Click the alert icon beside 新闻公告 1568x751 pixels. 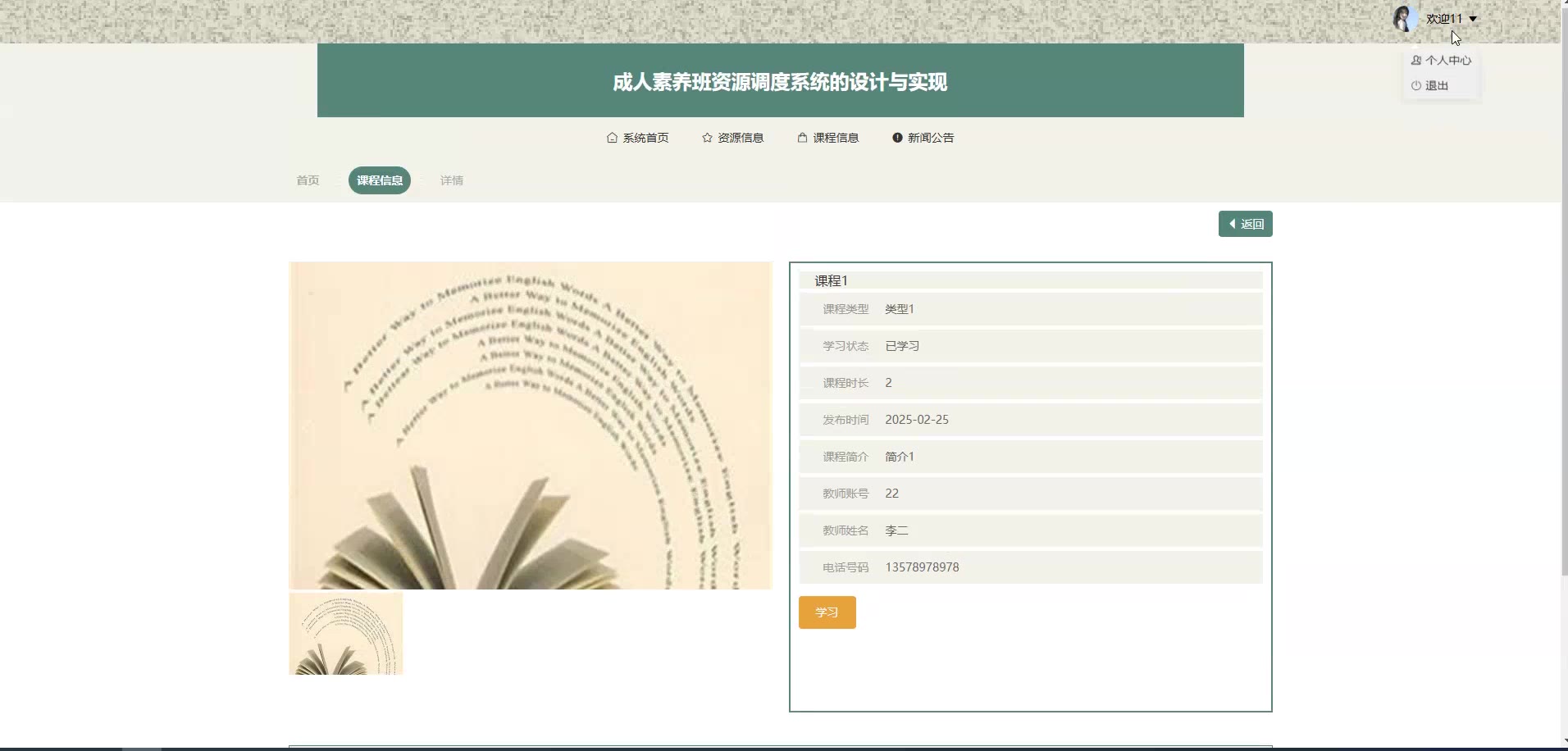897,138
